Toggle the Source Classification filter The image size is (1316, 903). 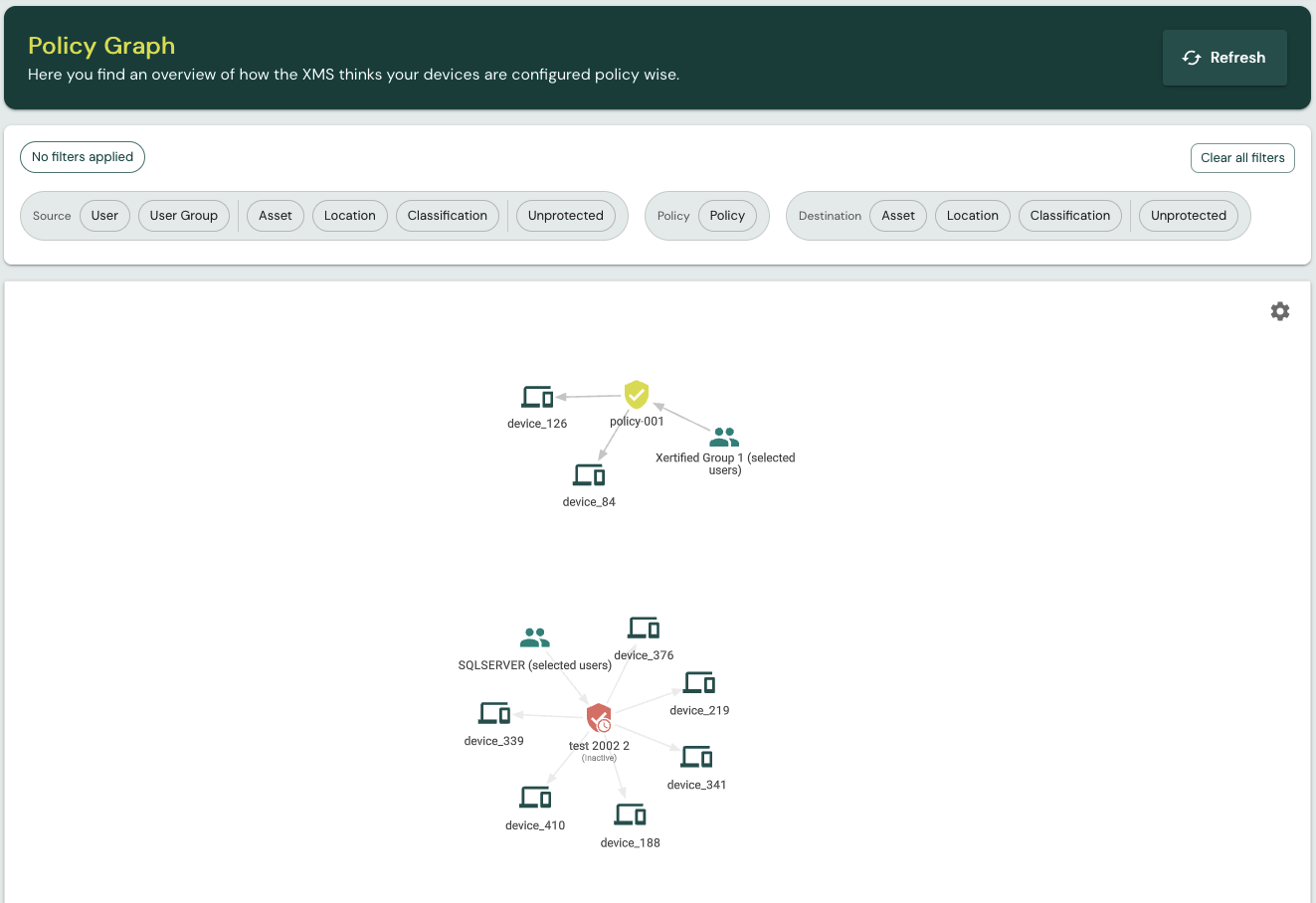click(x=448, y=216)
